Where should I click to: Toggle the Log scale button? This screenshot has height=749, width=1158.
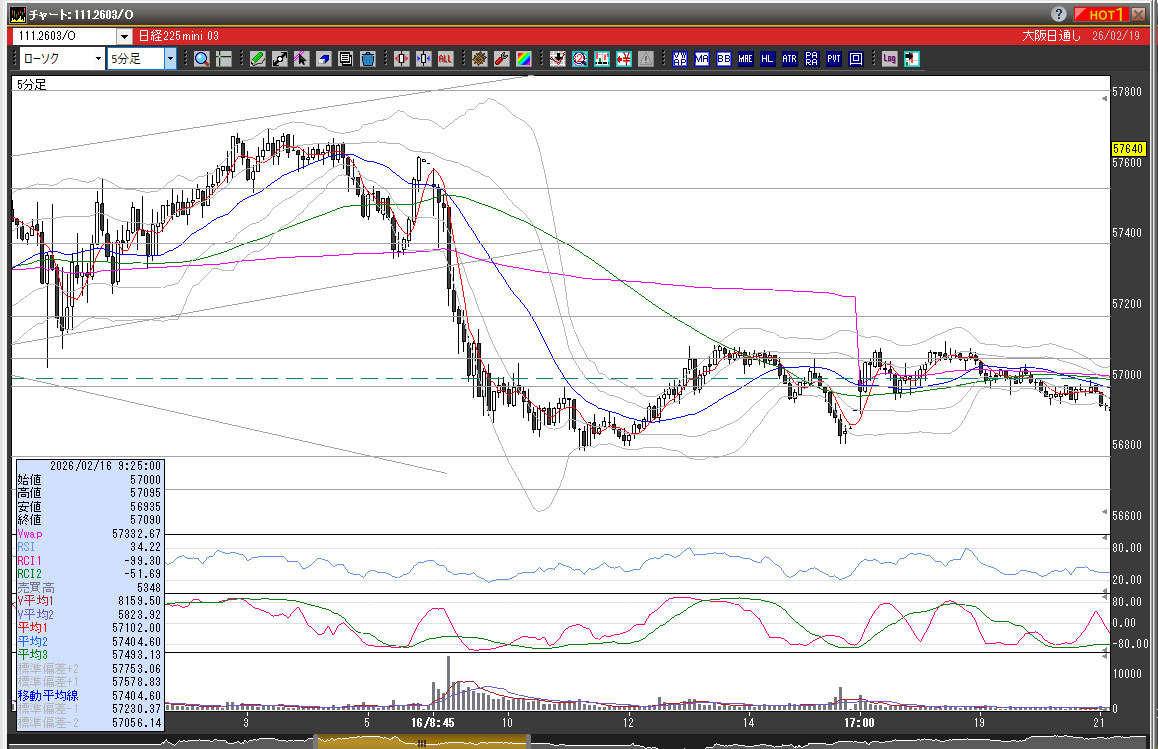(x=889, y=59)
